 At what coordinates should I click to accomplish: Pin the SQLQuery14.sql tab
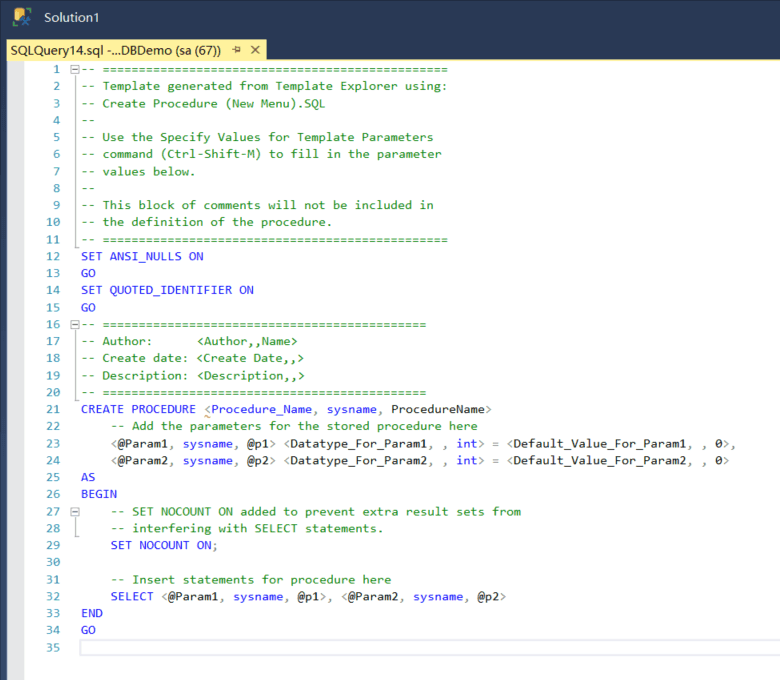(237, 50)
